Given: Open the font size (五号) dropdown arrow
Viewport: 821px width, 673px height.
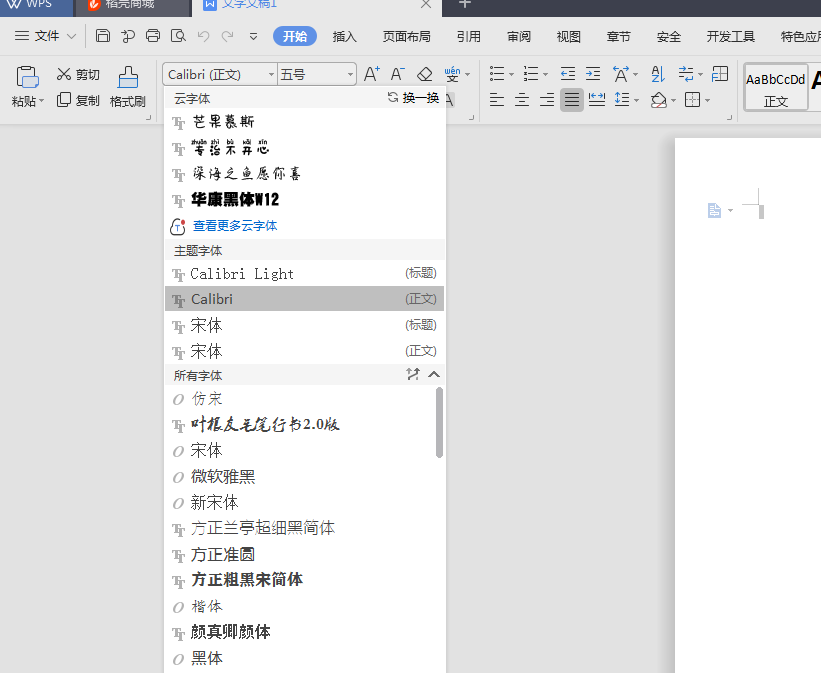Looking at the screenshot, I should tap(350, 74).
